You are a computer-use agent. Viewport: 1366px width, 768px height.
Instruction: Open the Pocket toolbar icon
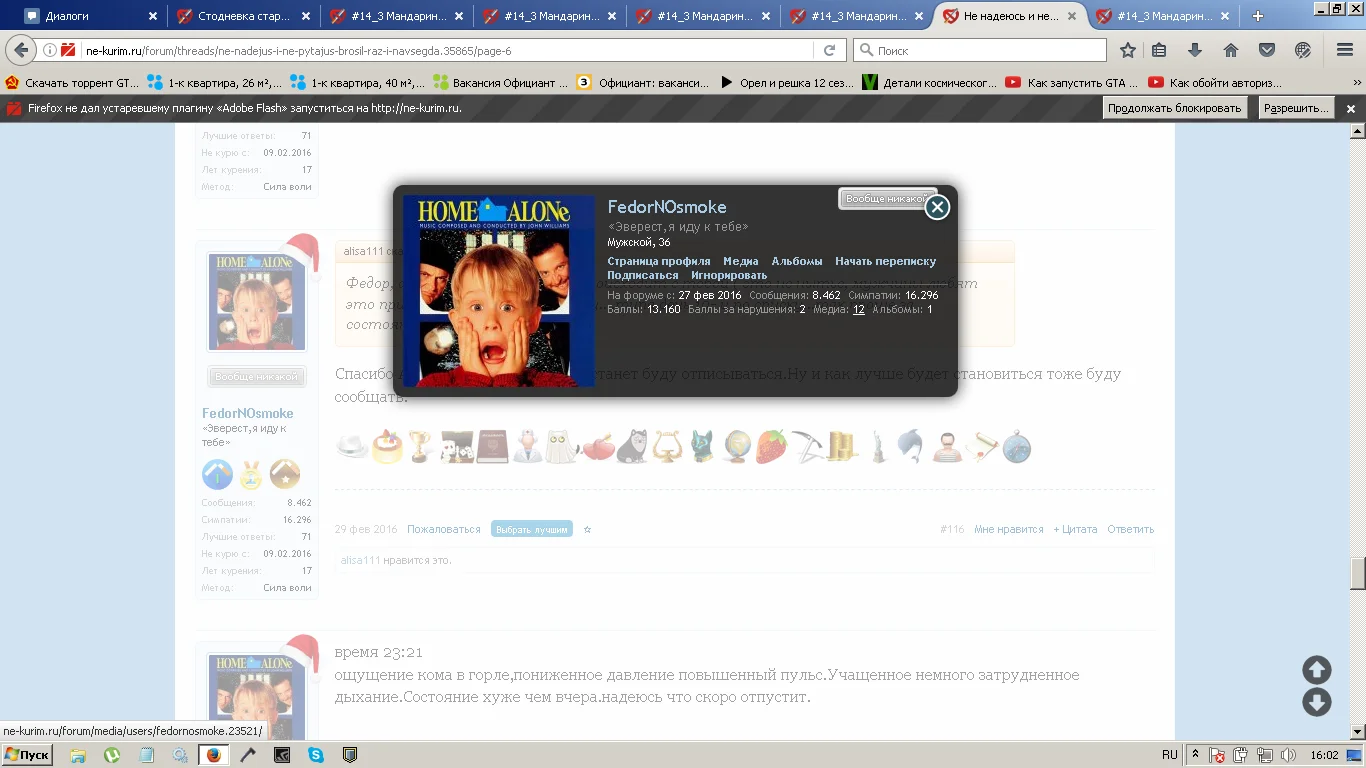1267,50
